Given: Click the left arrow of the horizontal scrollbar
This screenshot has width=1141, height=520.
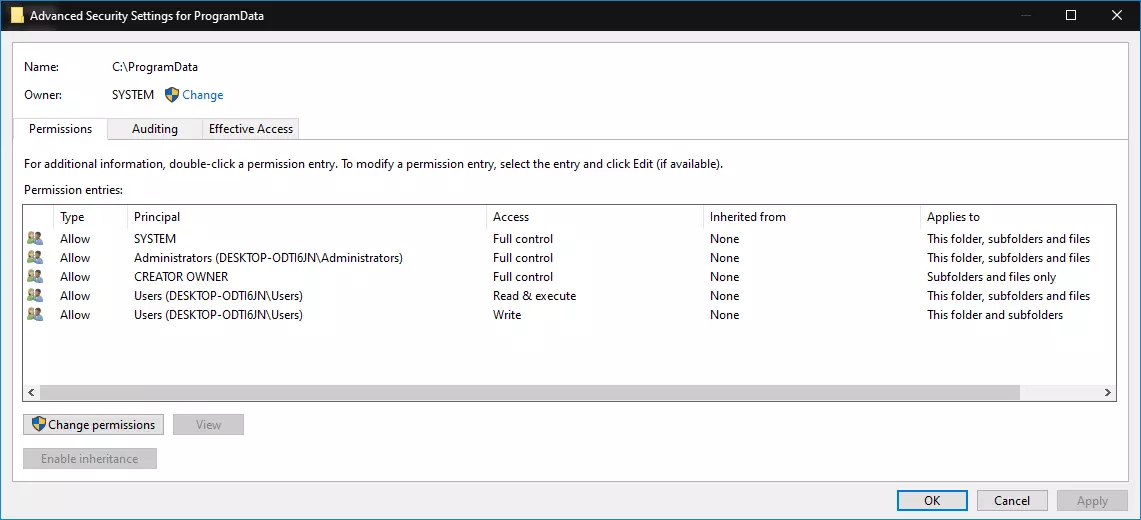Looking at the screenshot, I should coord(31,393).
